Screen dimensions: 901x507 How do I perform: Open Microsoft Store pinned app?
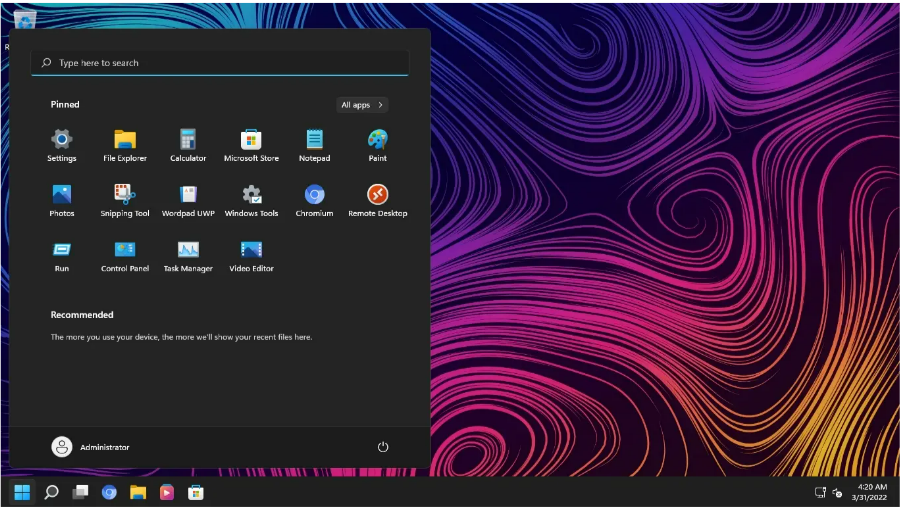(251, 145)
